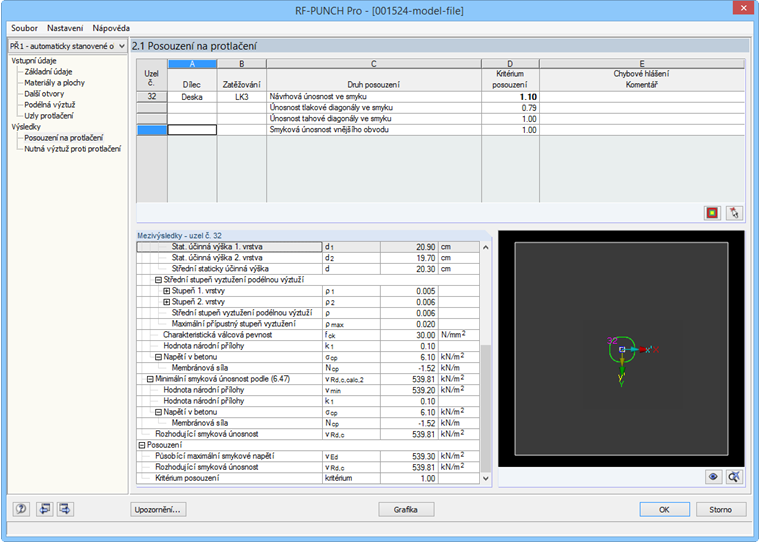Select Výsledky tree node
Viewport: 760px width, 542px height.
(x=26, y=127)
